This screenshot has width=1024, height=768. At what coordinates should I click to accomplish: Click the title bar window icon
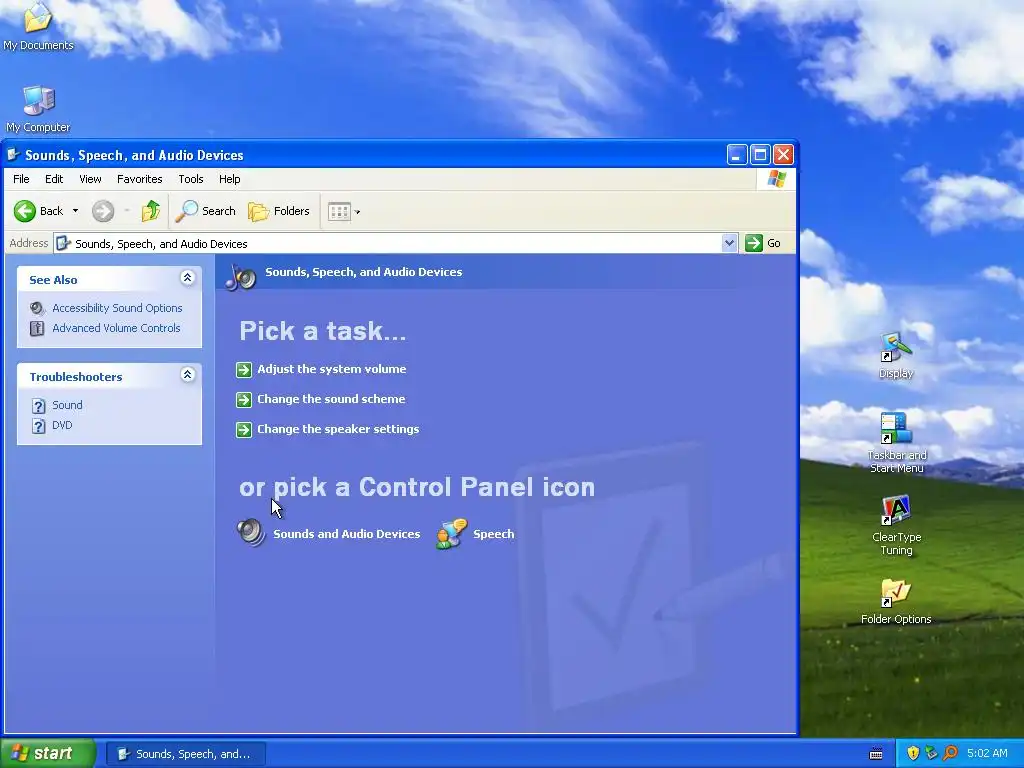tap(13, 155)
